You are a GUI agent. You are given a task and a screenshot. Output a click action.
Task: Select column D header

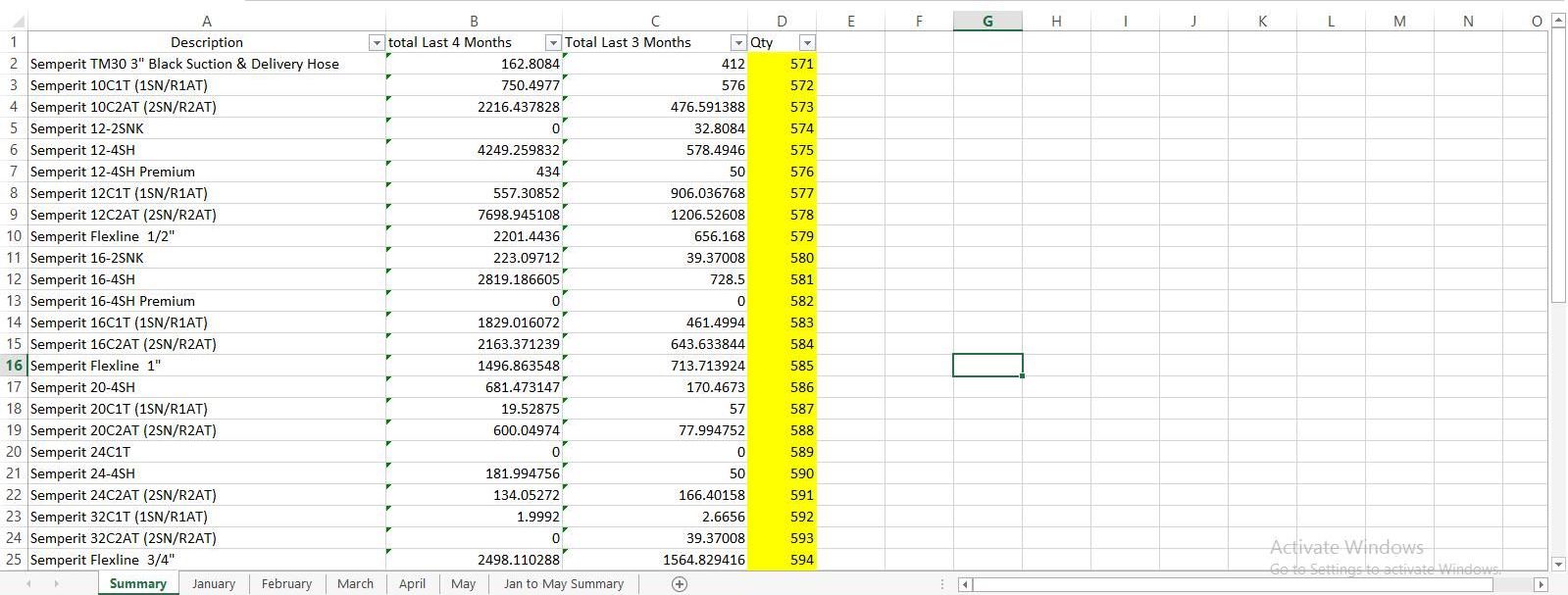pyautogui.click(x=782, y=21)
